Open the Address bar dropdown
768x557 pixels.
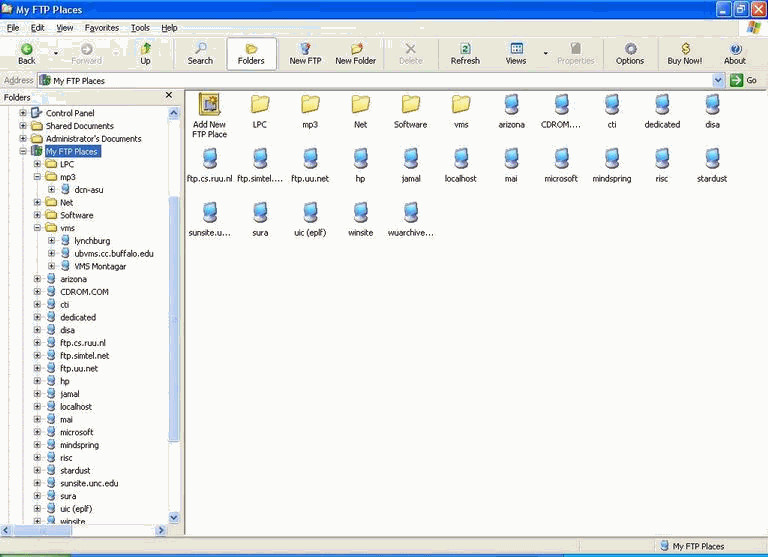(x=718, y=80)
